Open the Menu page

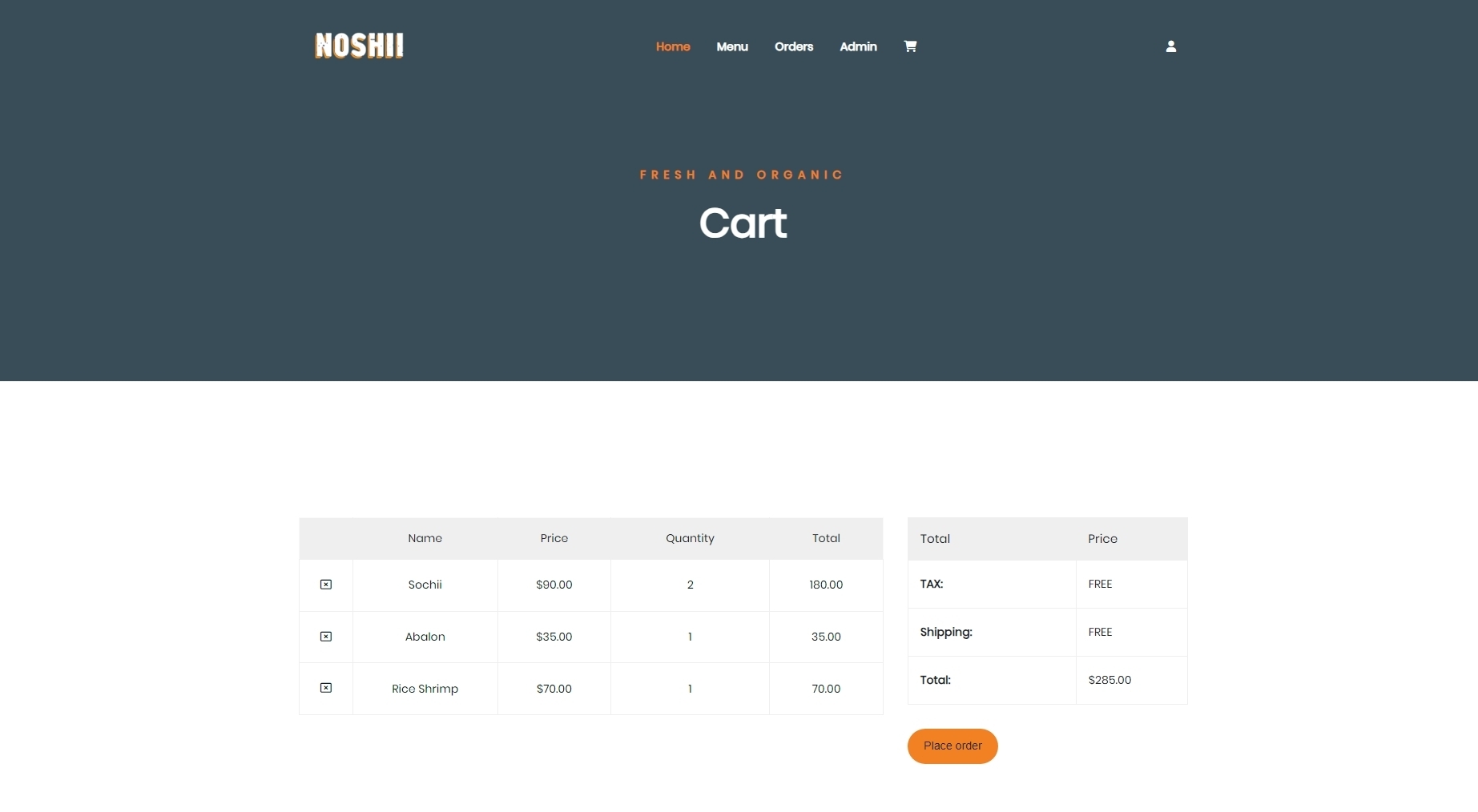pyautogui.click(x=731, y=46)
